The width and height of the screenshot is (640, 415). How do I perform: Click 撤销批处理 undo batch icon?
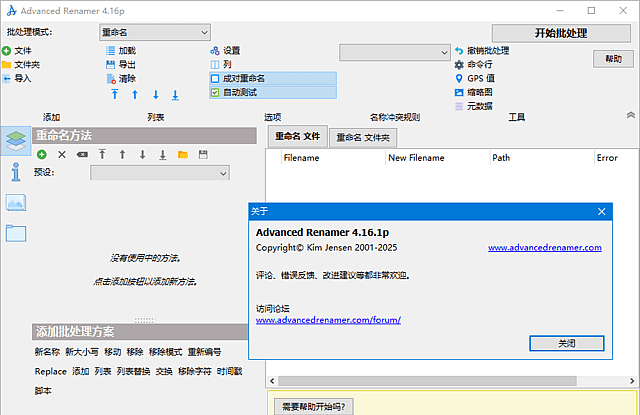click(459, 51)
